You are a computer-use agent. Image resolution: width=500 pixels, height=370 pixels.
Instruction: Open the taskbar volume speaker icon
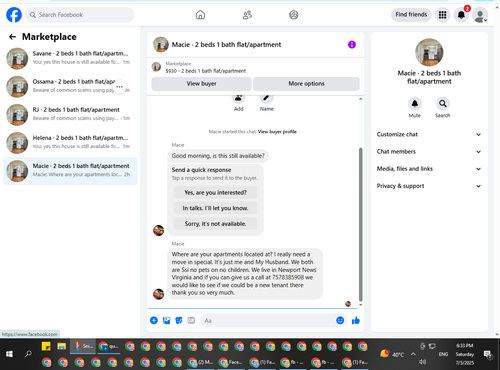pyautogui.click(x=422, y=362)
